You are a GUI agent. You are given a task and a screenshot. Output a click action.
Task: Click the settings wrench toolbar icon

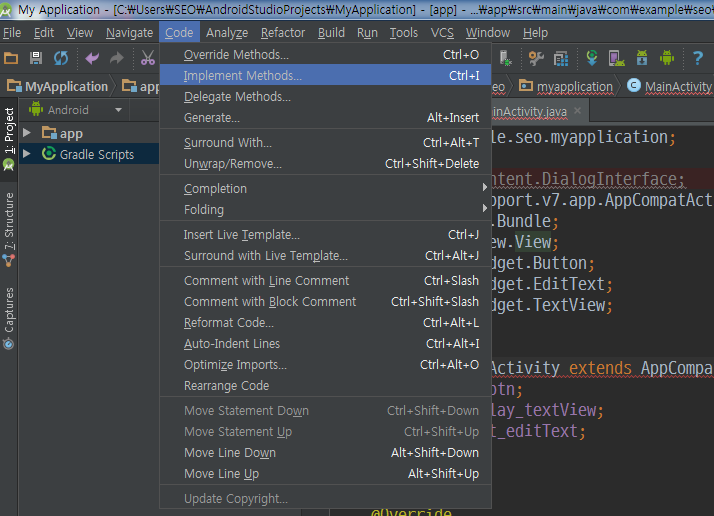point(536,58)
